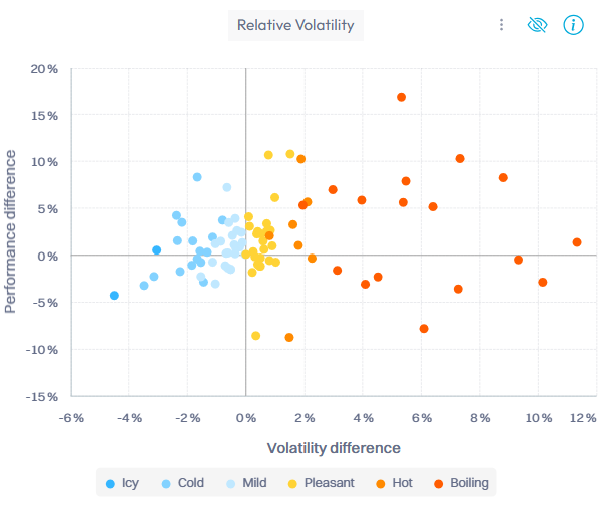Click the Volatility difference axis title
This screenshot has width=606, height=506.
[x=333, y=448]
